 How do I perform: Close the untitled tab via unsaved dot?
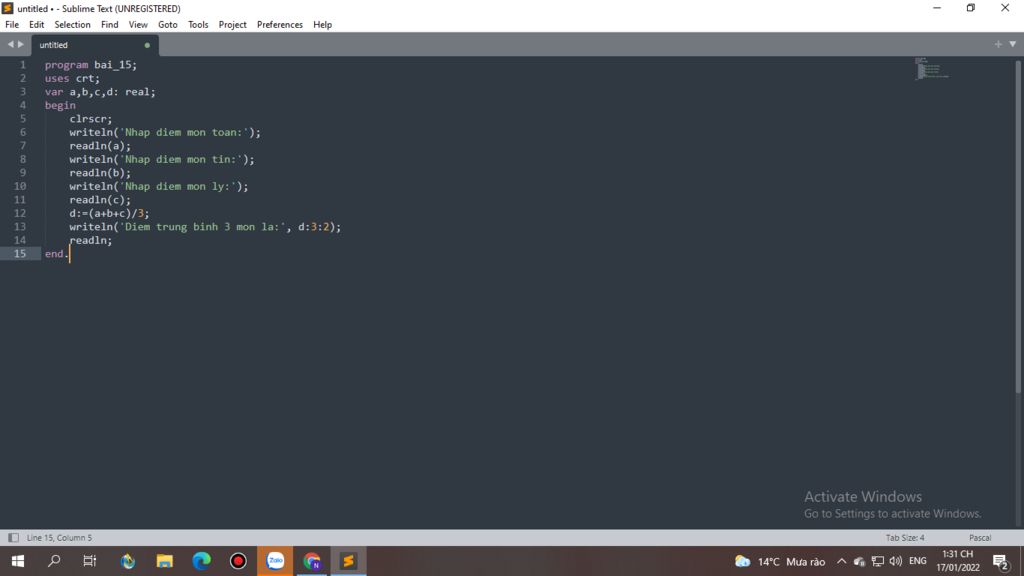[x=147, y=45]
